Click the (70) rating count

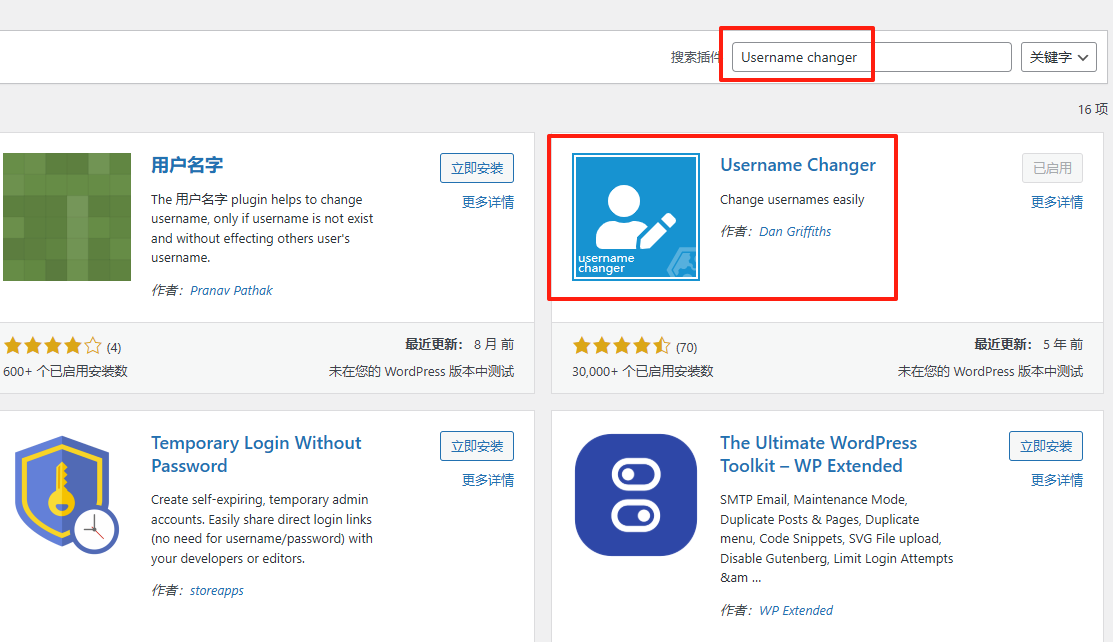[x=686, y=347]
